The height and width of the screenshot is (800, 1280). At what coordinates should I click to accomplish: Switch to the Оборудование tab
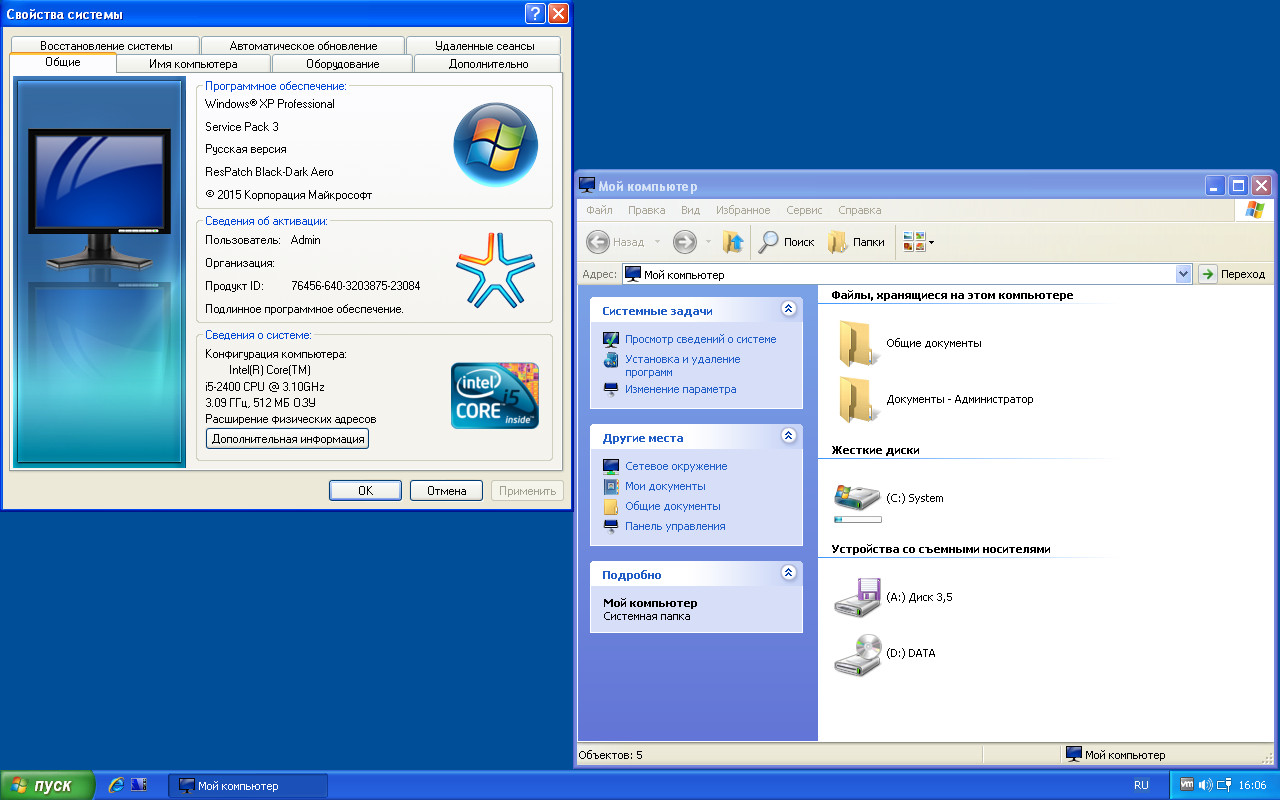[341, 62]
